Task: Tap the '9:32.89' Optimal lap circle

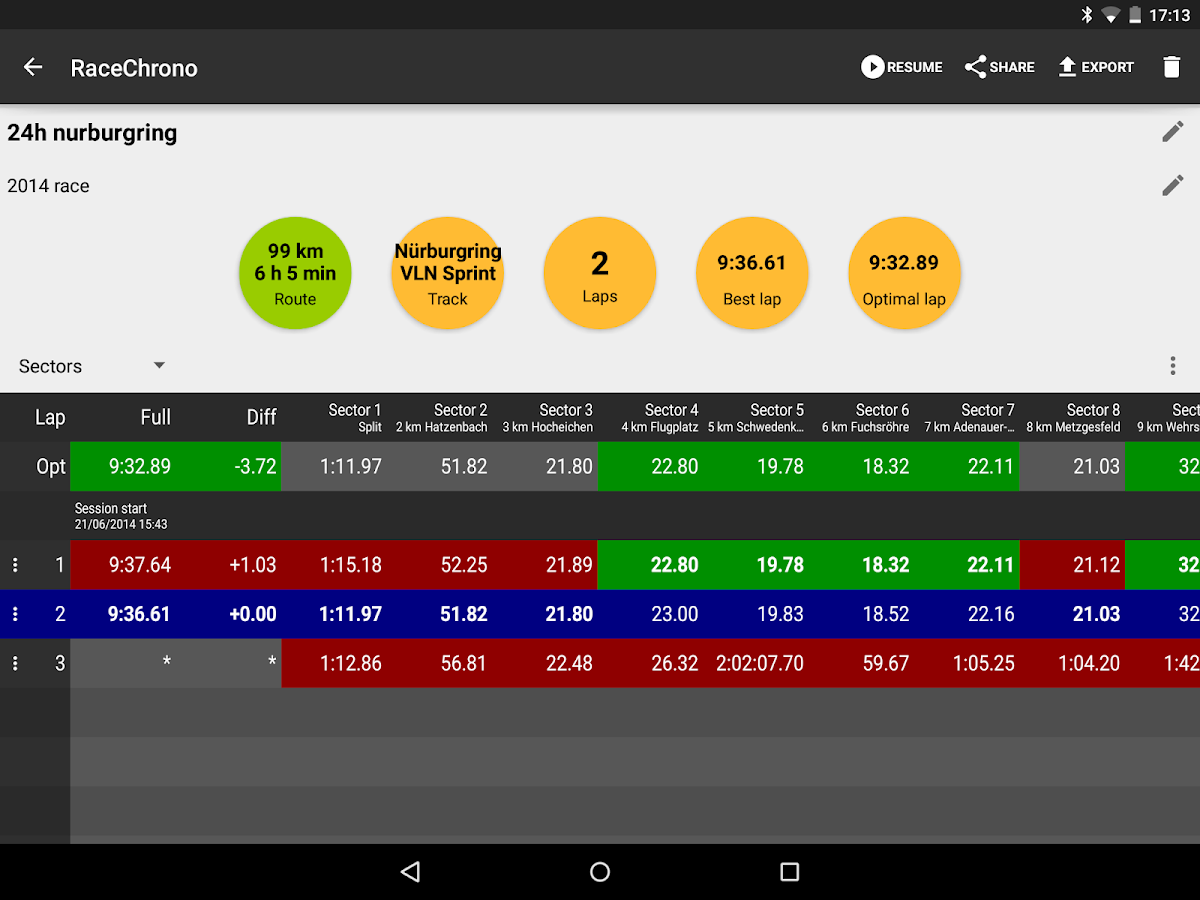Action: click(904, 272)
